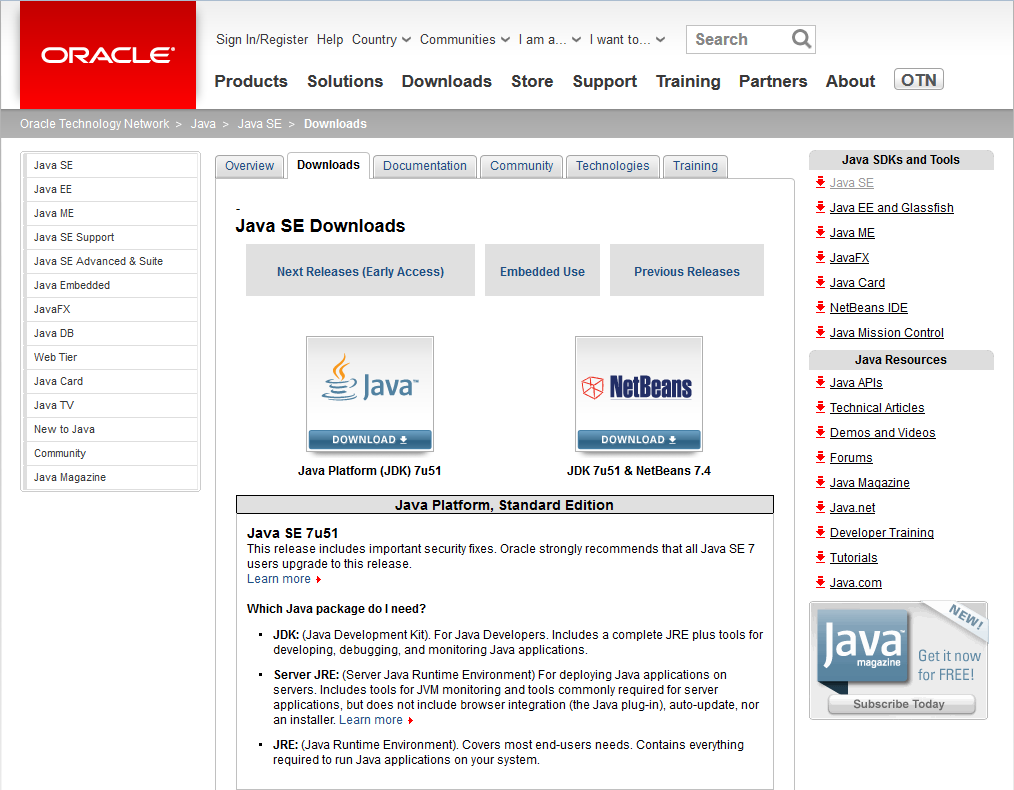Click the NetBeans download image
The height and width of the screenshot is (790, 1014).
(x=638, y=395)
